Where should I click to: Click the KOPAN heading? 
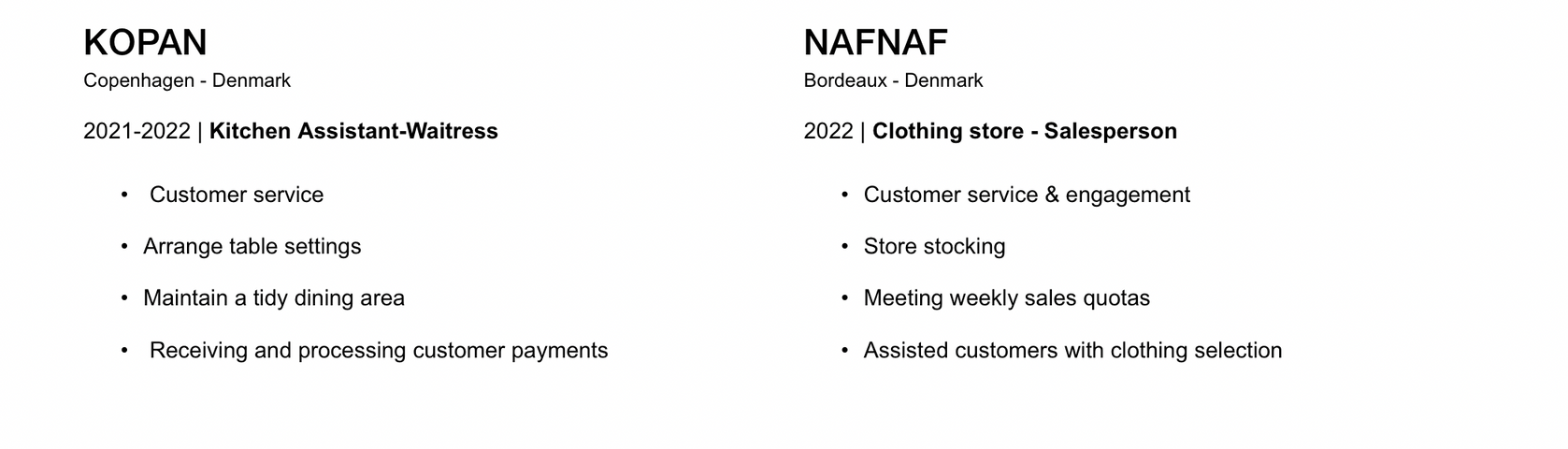pyautogui.click(x=145, y=43)
